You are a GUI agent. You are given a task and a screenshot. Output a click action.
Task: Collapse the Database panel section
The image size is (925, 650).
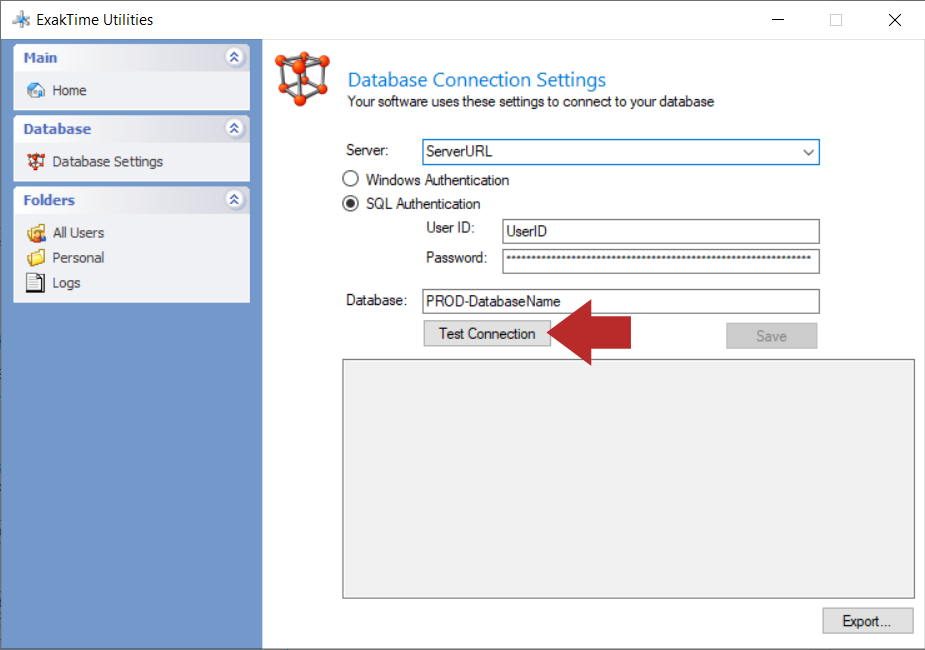tap(234, 128)
